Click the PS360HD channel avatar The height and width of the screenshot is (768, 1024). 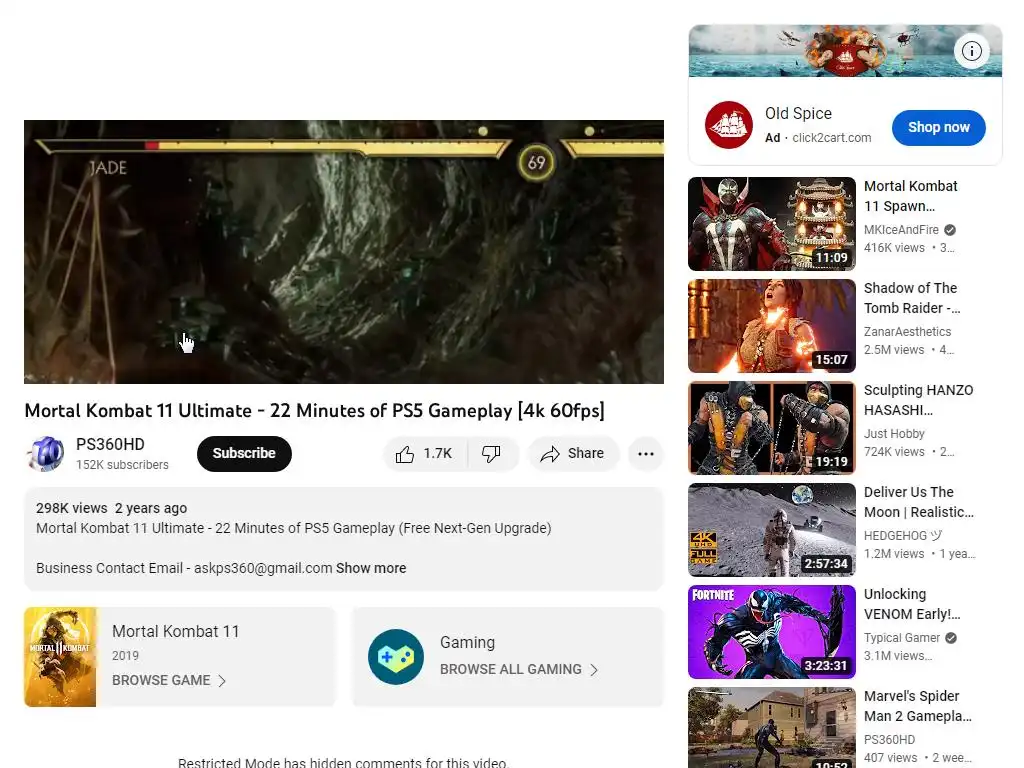pyautogui.click(x=46, y=454)
